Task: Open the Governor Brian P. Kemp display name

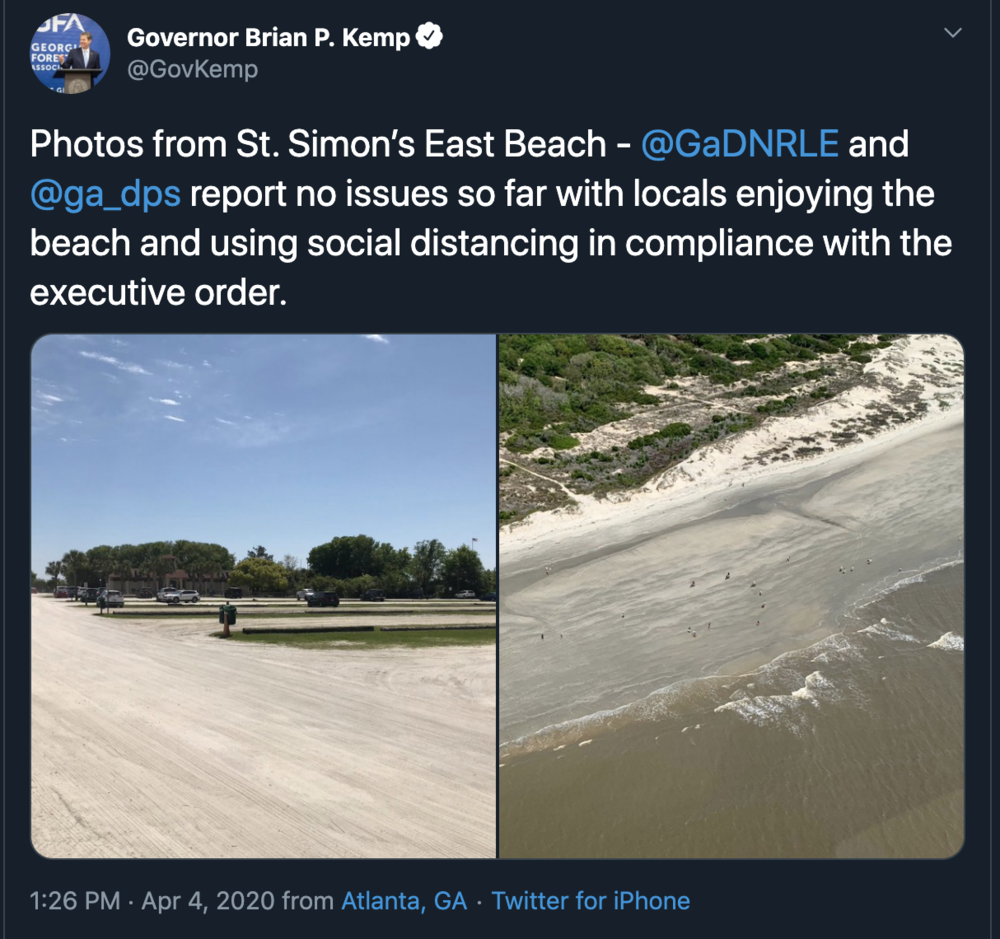Action: click(268, 37)
